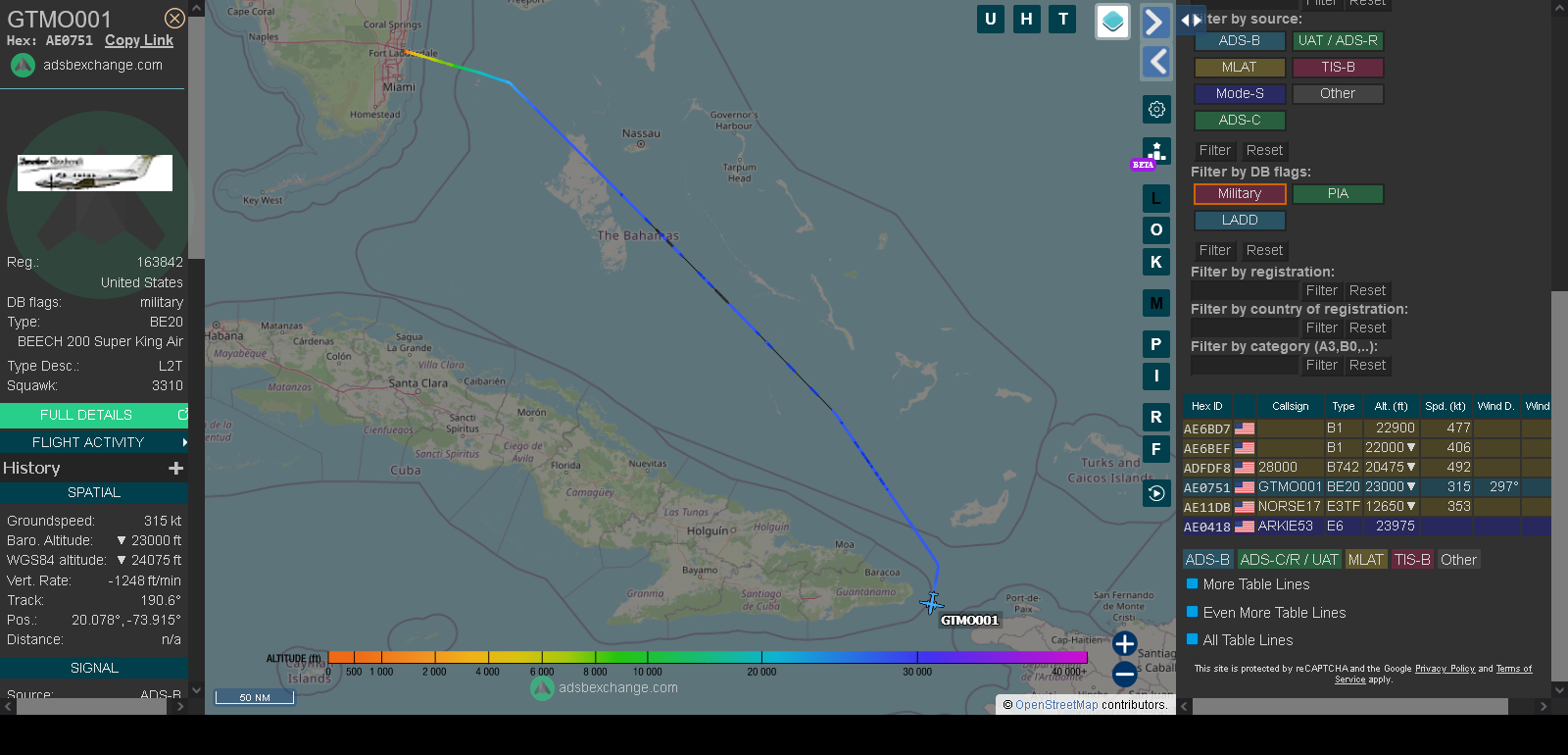
Task: Click the replay playback circle icon
Action: (x=1156, y=493)
